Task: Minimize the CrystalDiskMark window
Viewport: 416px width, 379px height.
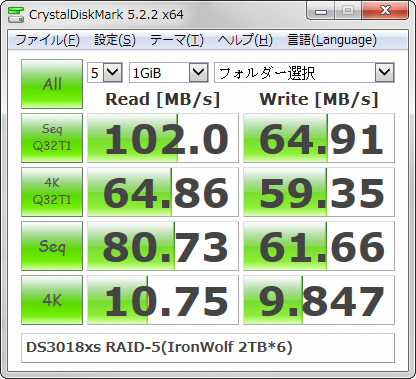Action: 320,11
